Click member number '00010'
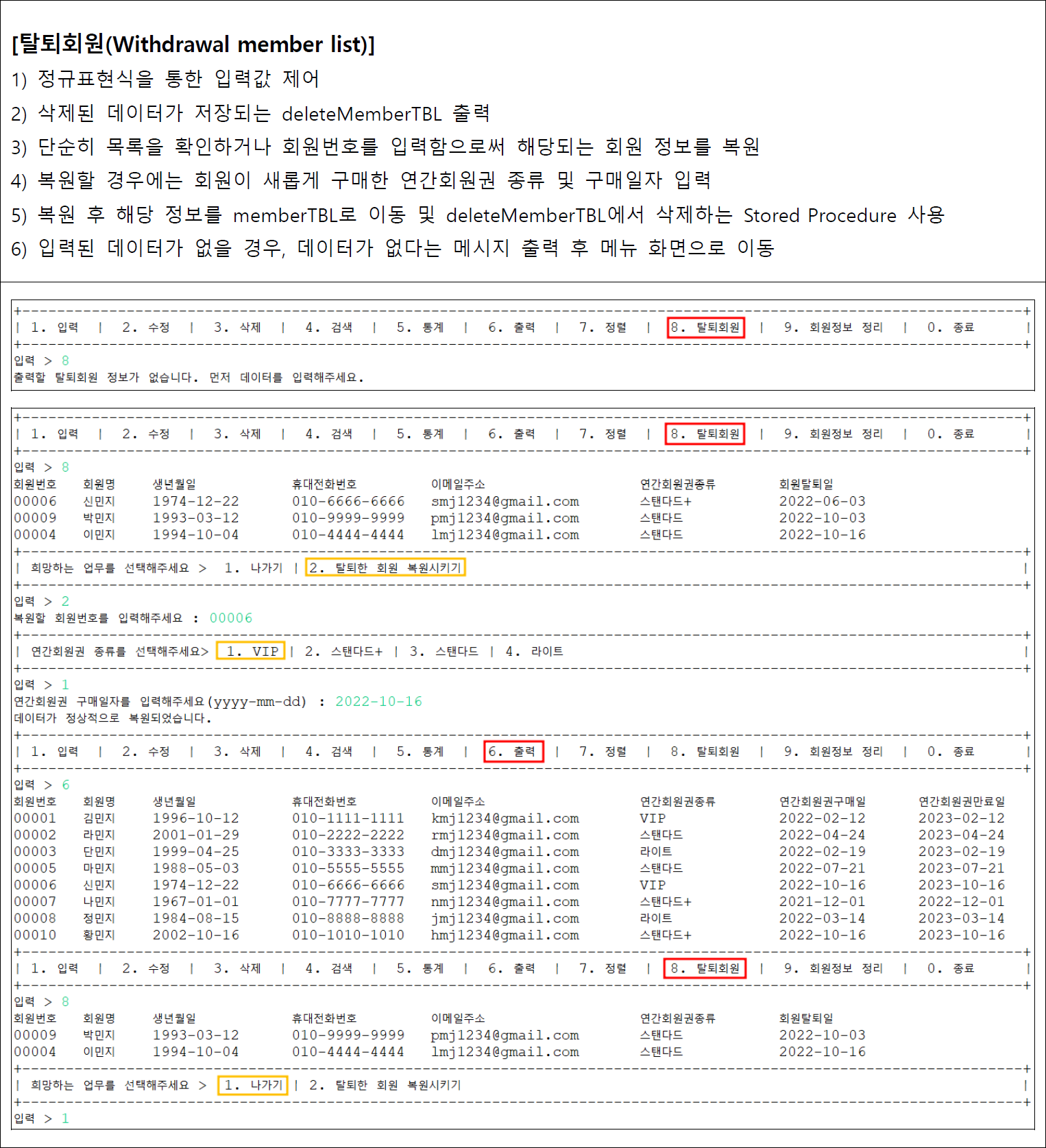Viewport: 1046px width, 1148px height. point(35,935)
